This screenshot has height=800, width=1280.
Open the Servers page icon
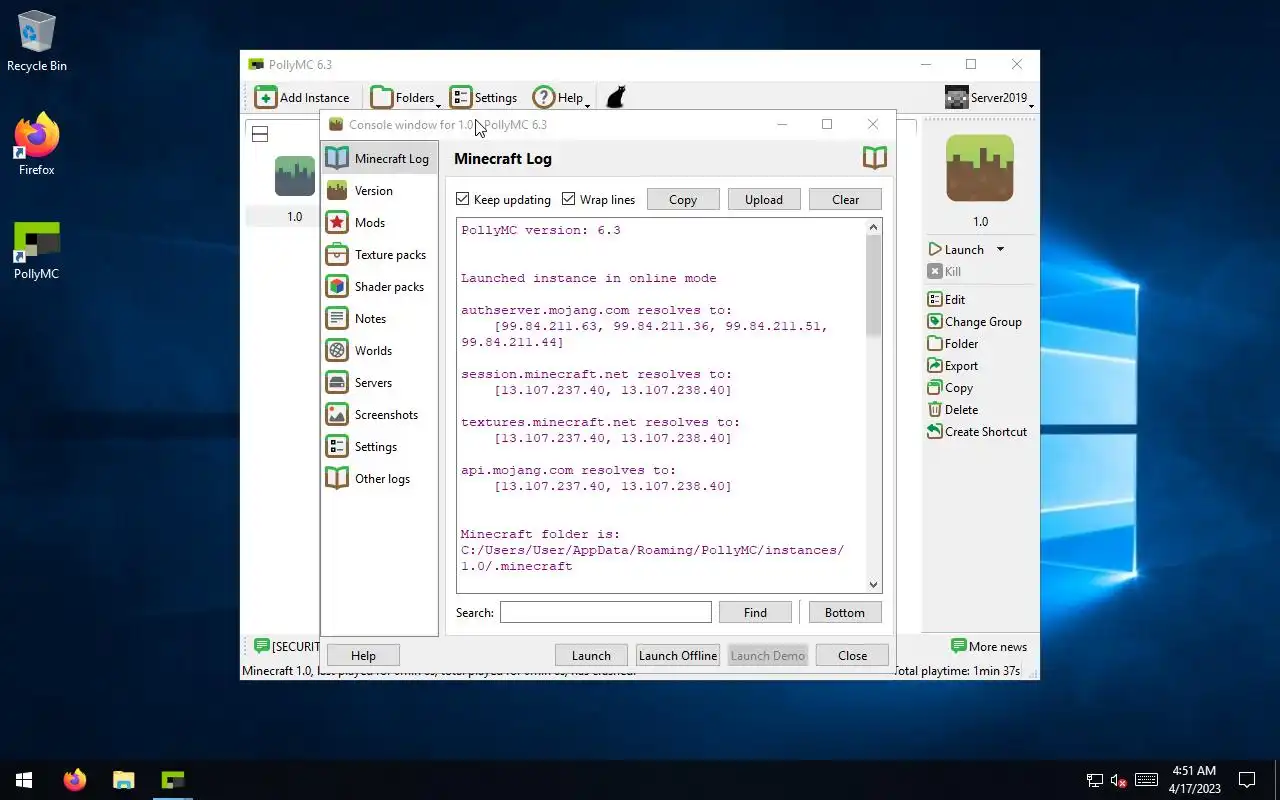337,382
